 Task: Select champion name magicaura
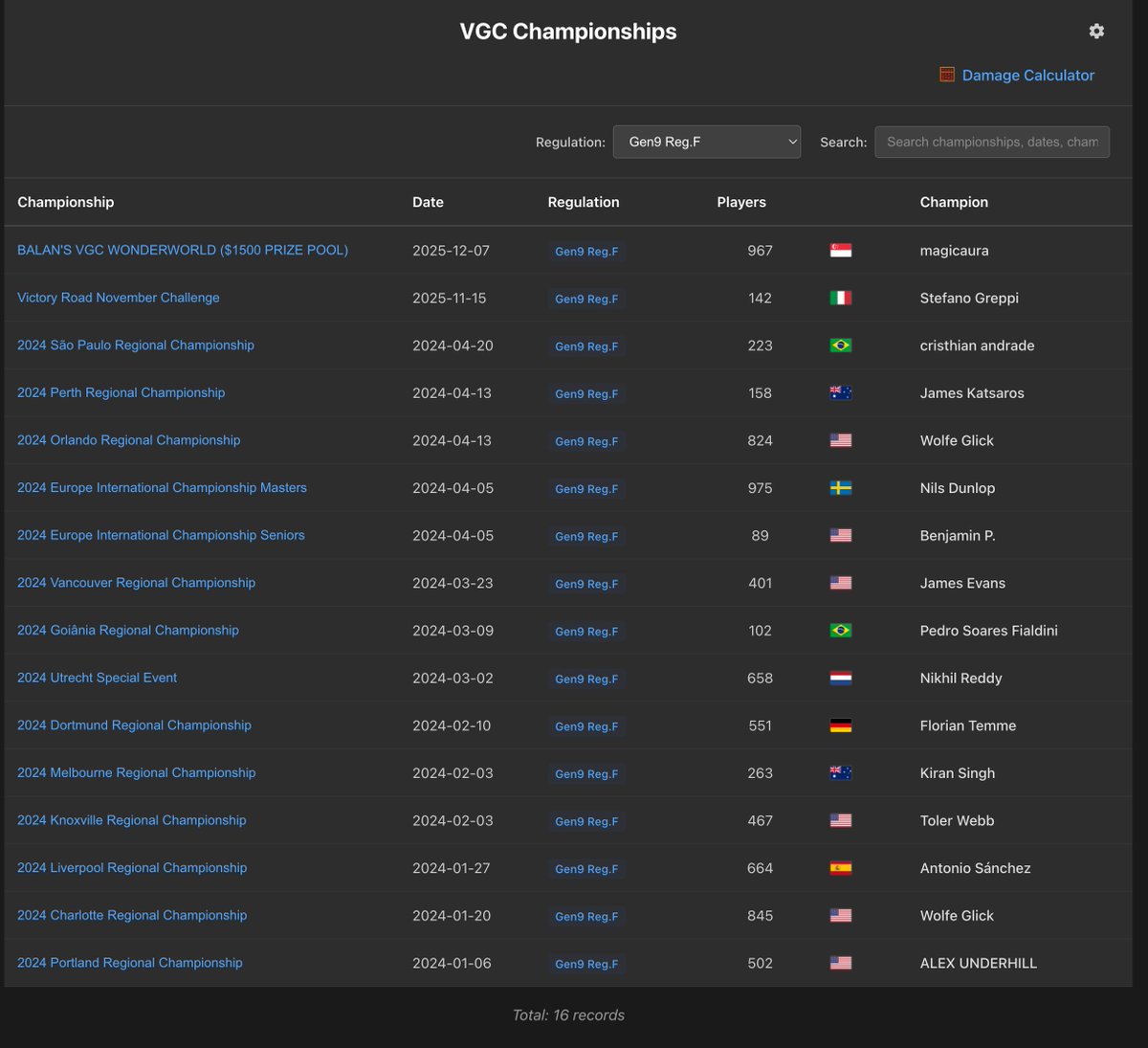click(954, 251)
